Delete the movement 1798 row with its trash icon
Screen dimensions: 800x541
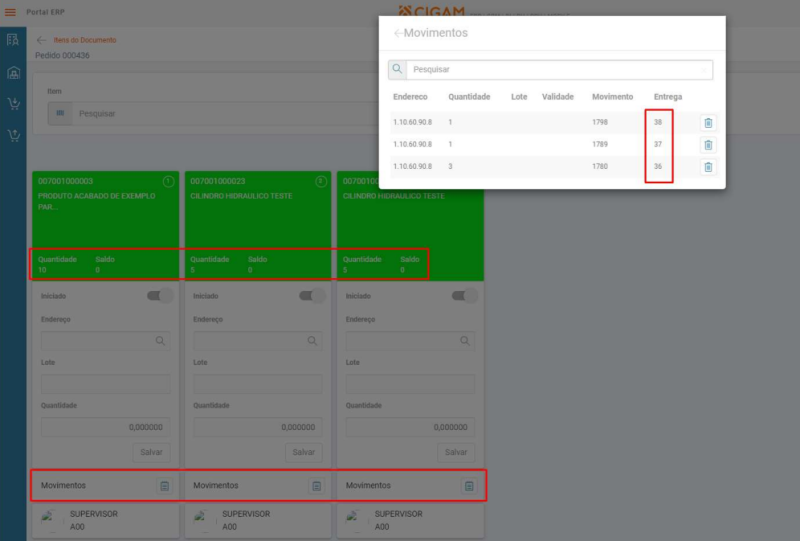pyautogui.click(x=708, y=122)
